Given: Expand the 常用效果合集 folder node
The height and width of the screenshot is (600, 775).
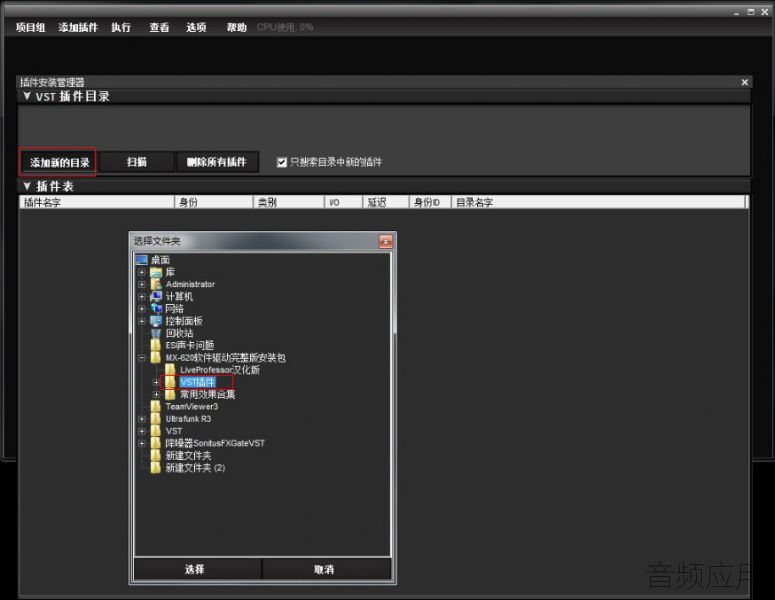Looking at the screenshot, I should tap(156, 394).
